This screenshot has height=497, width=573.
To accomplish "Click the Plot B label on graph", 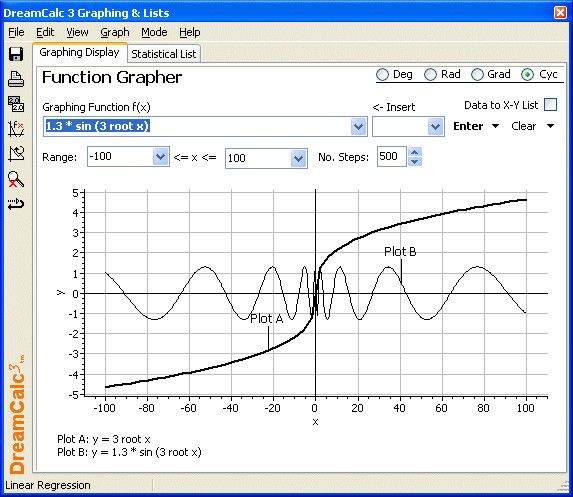I will pyautogui.click(x=400, y=251).
